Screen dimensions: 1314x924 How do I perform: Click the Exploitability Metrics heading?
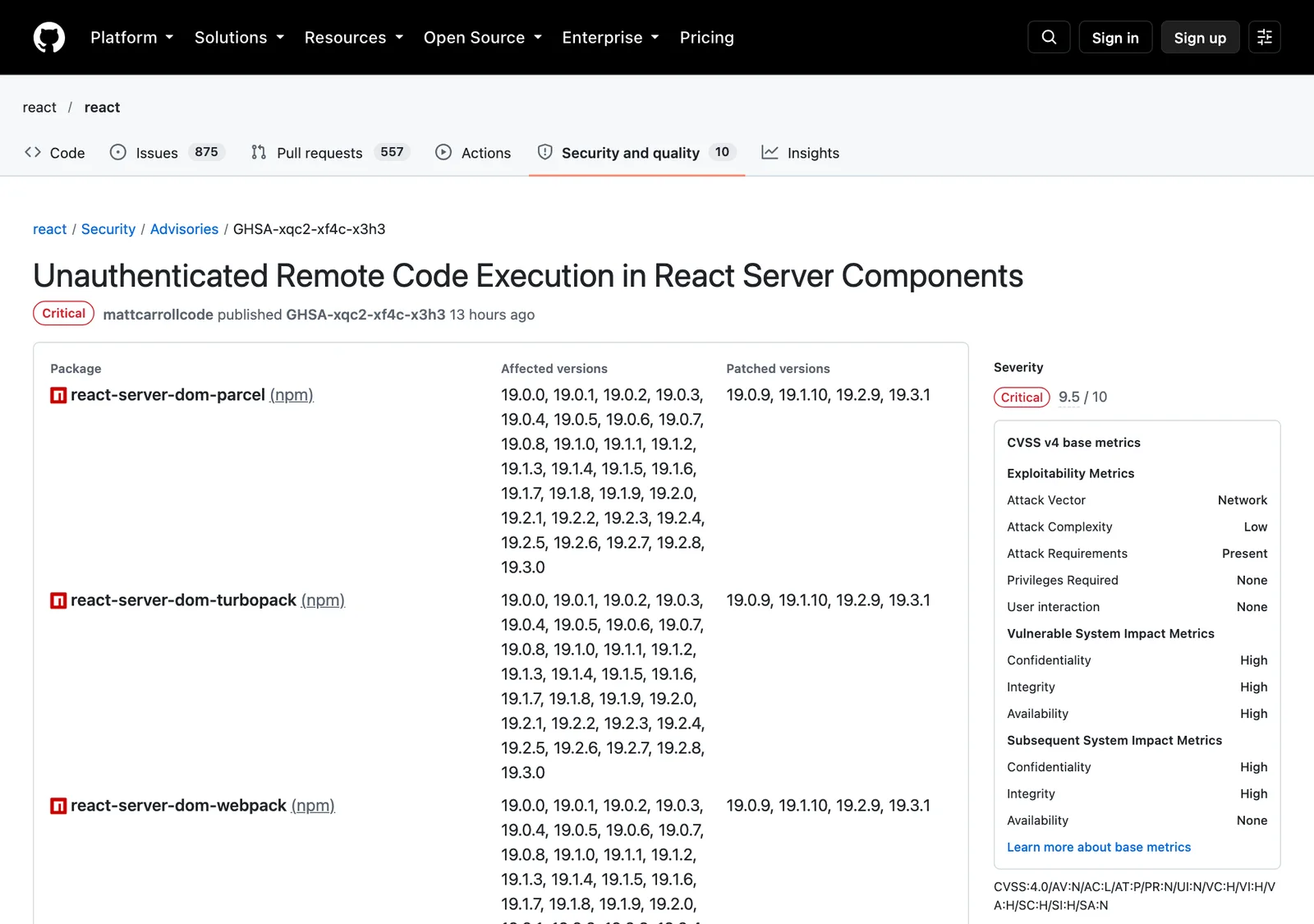point(1070,474)
